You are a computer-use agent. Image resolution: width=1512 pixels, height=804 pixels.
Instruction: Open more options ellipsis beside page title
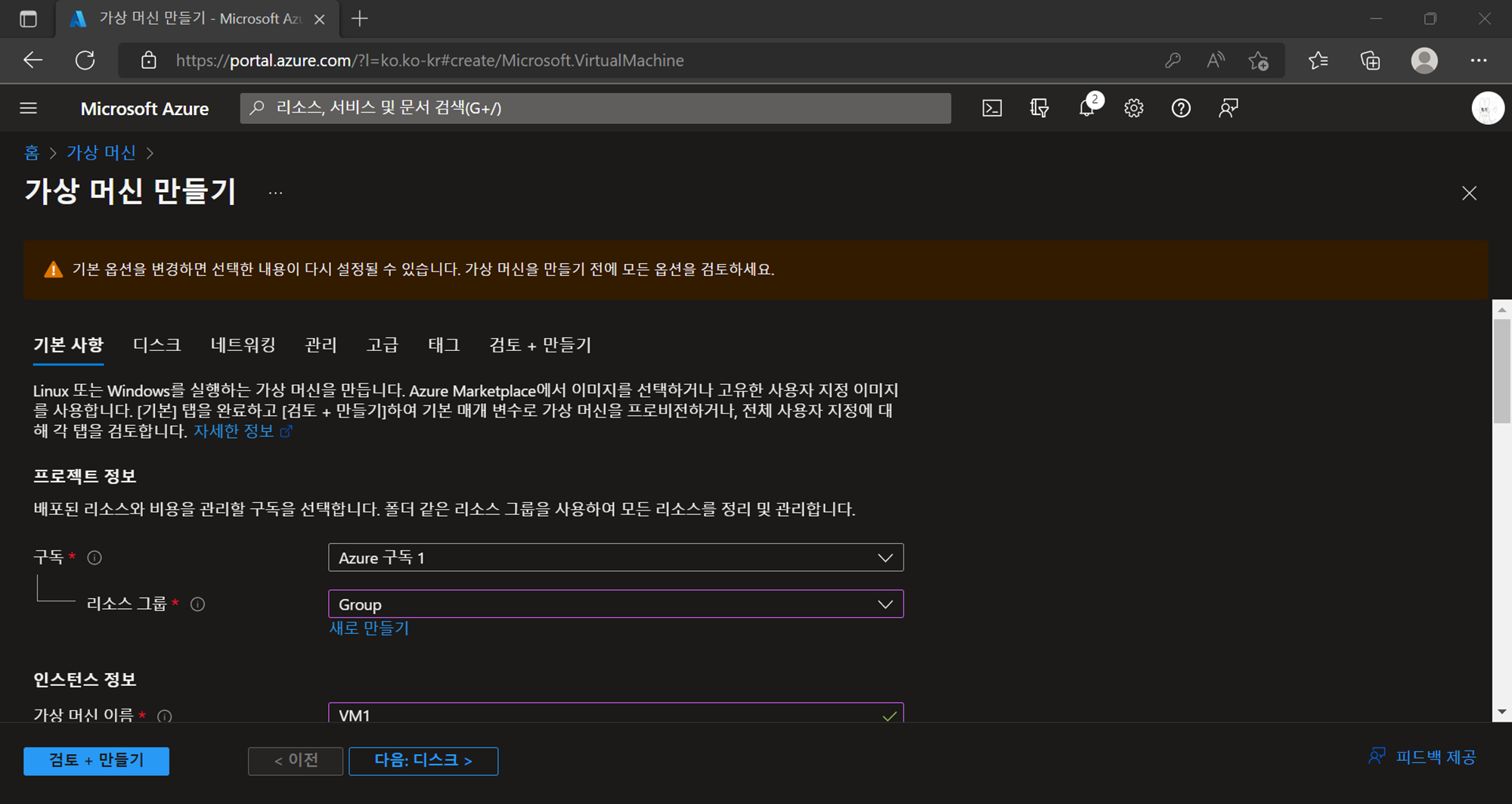point(275,194)
